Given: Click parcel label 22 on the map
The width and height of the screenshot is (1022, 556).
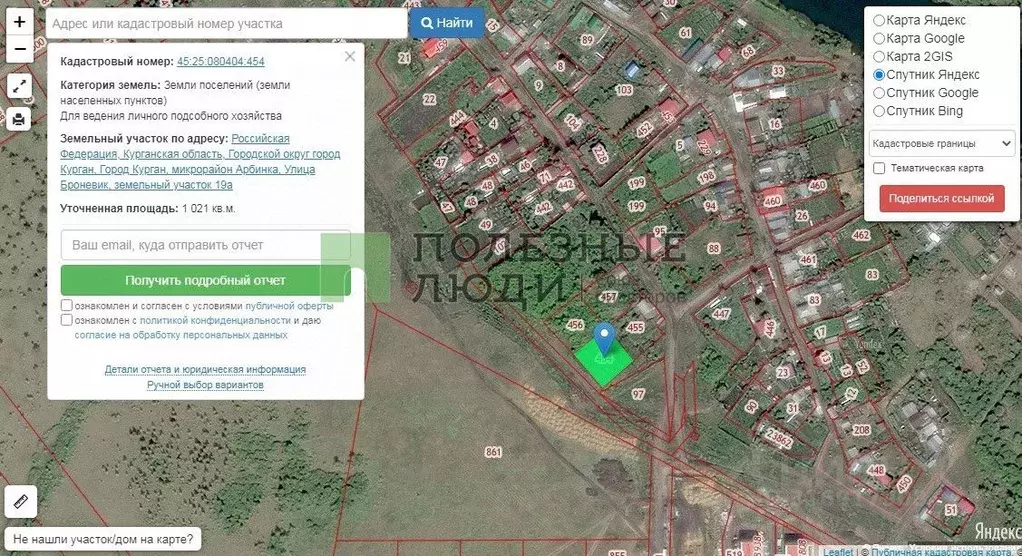Looking at the screenshot, I should [x=429, y=99].
